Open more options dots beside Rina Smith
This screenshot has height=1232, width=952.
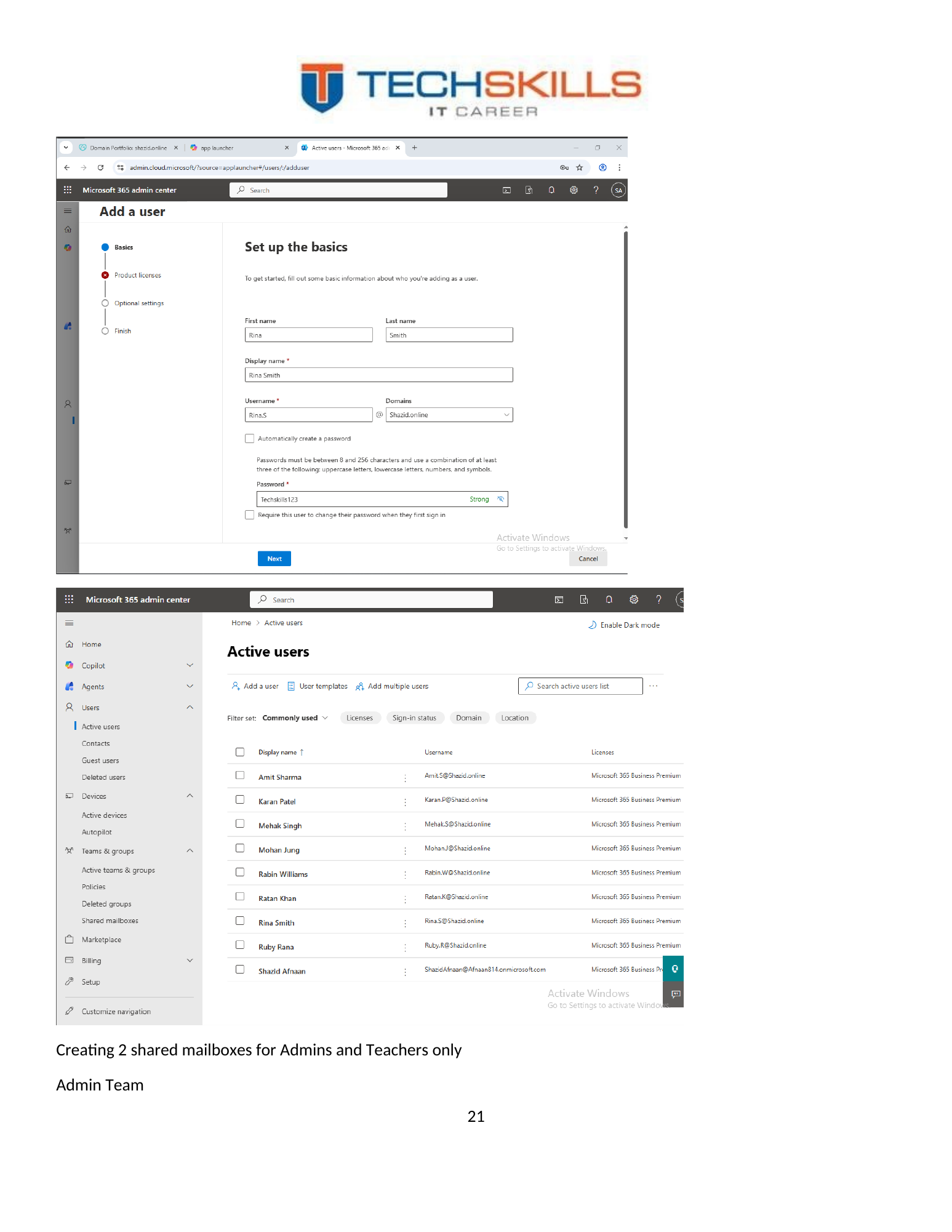coord(405,923)
